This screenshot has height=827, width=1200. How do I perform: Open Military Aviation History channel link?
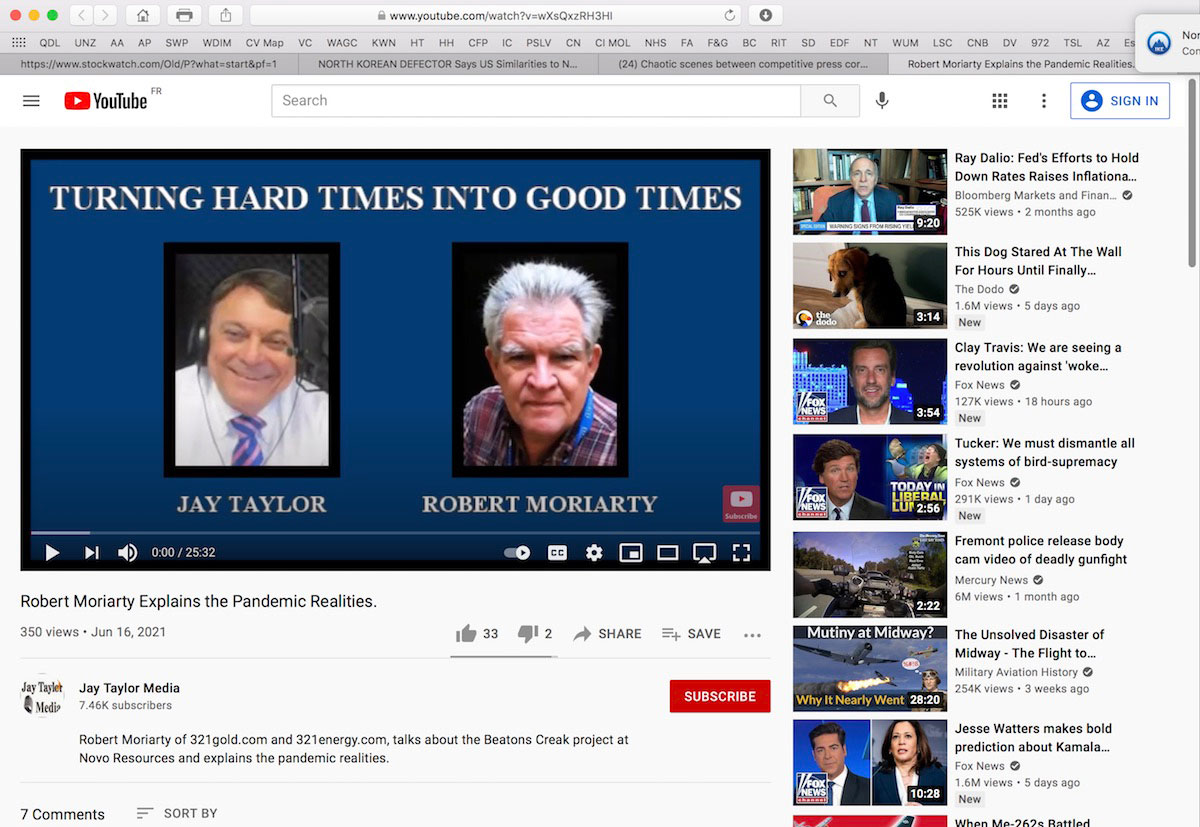pos(1017,672)
